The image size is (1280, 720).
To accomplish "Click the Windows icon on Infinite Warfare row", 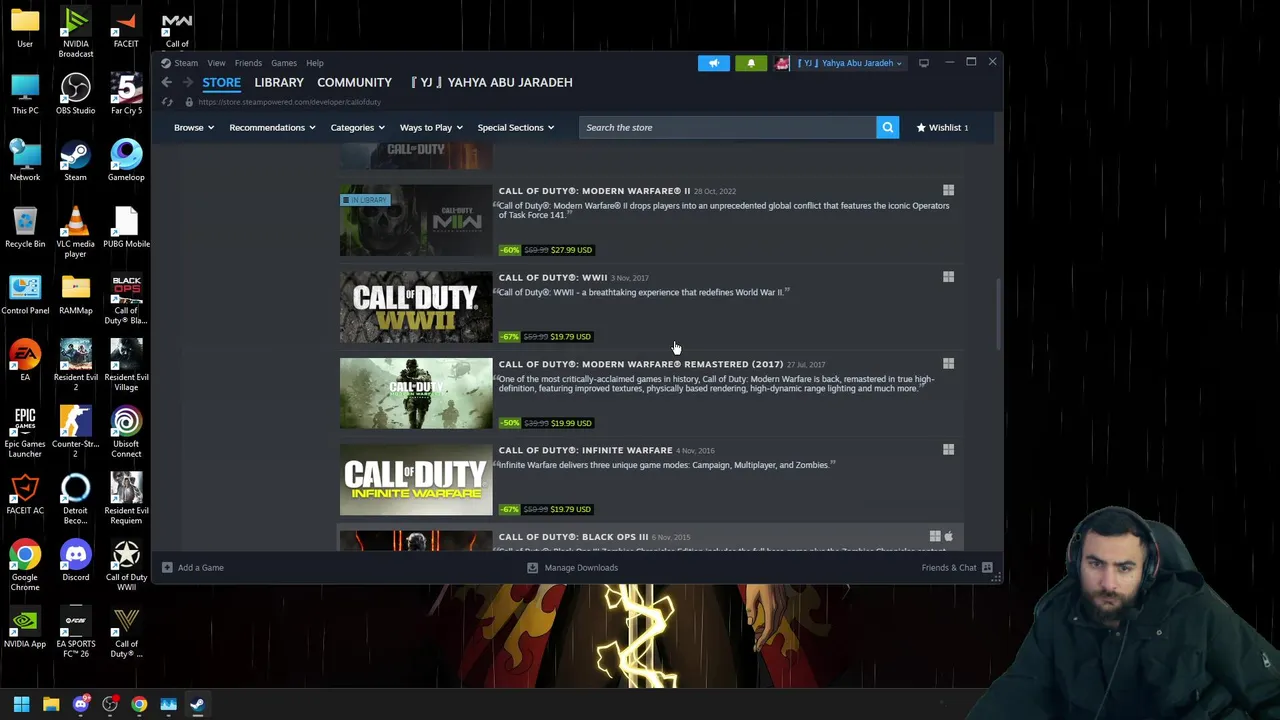I will (948, 450).
